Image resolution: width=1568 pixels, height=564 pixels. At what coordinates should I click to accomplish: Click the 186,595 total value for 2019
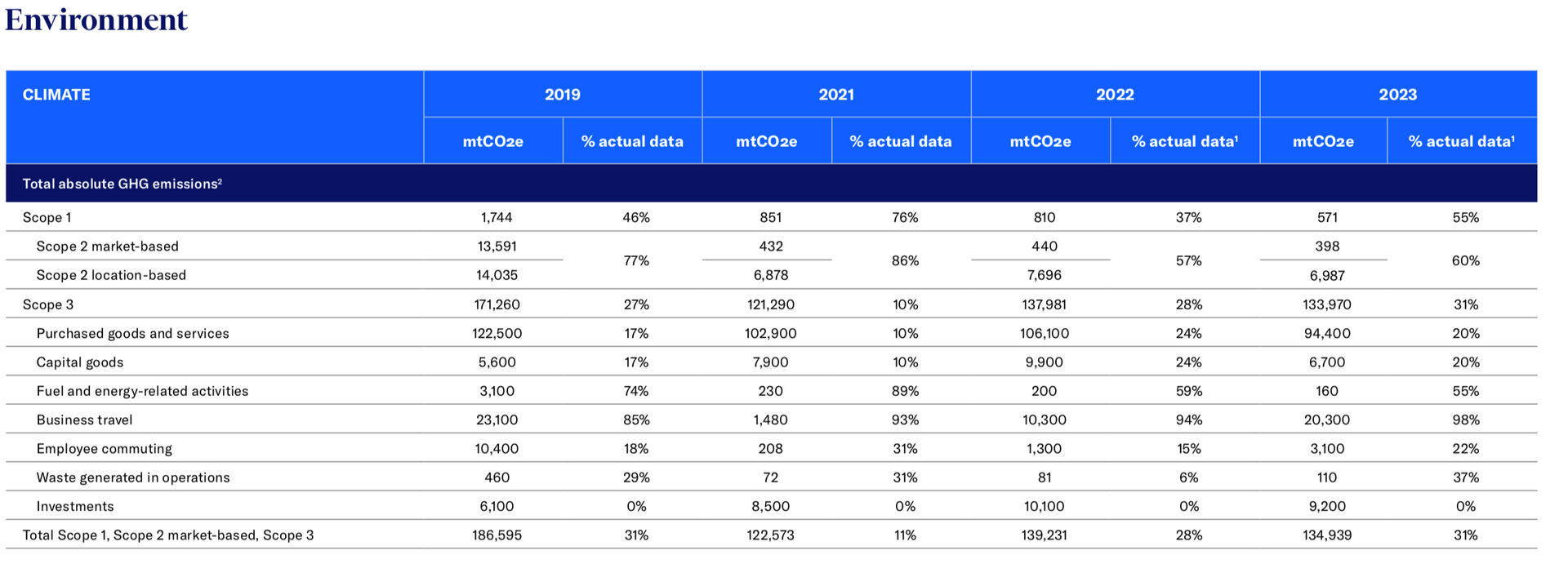coord(497,535)
